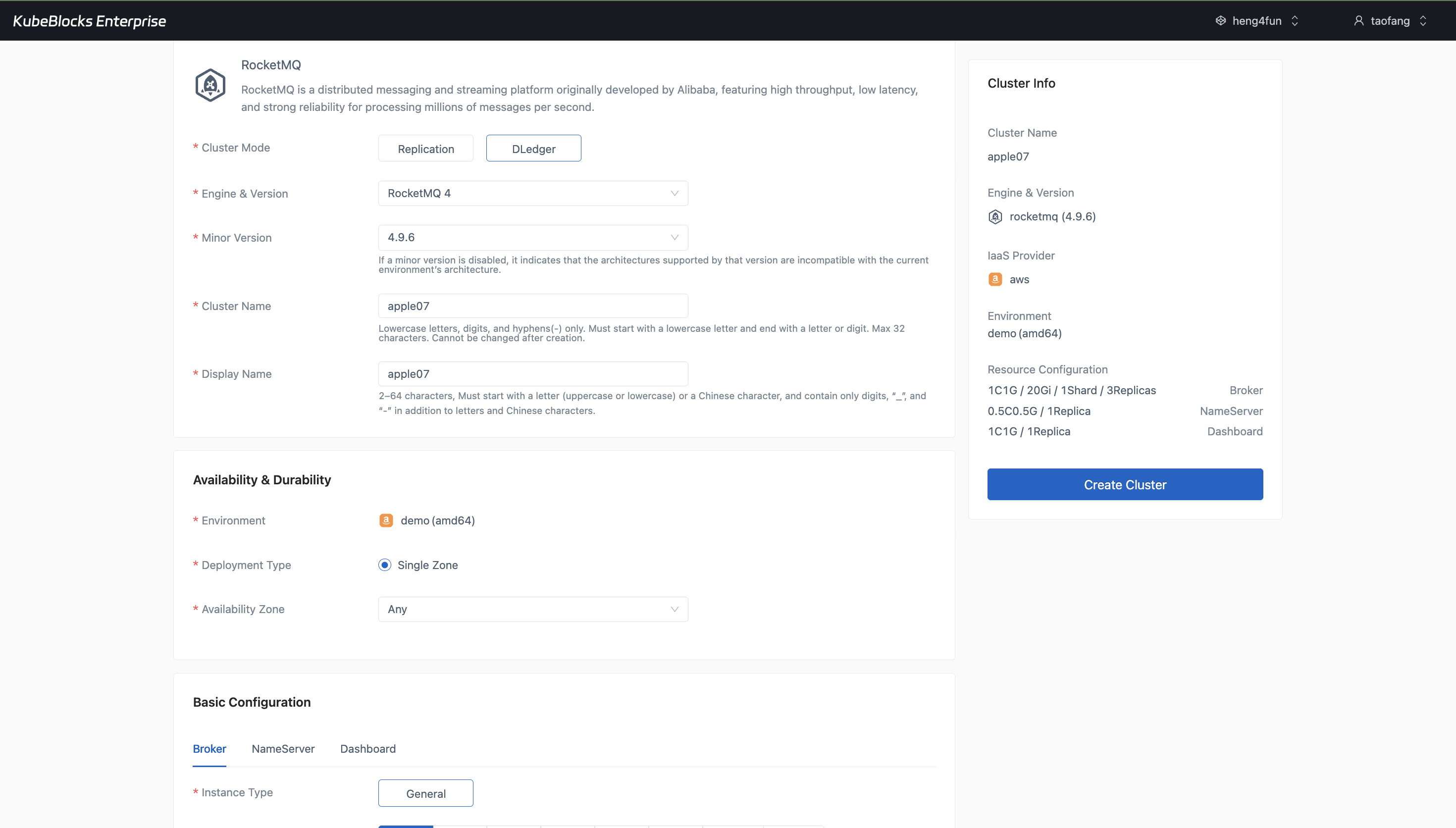This screenshot has width=1456, height=828.
Task: Click '1C1G / 20Gi / 1Shard / 3Replicas' text
Action: click(x=1072, y=390)
